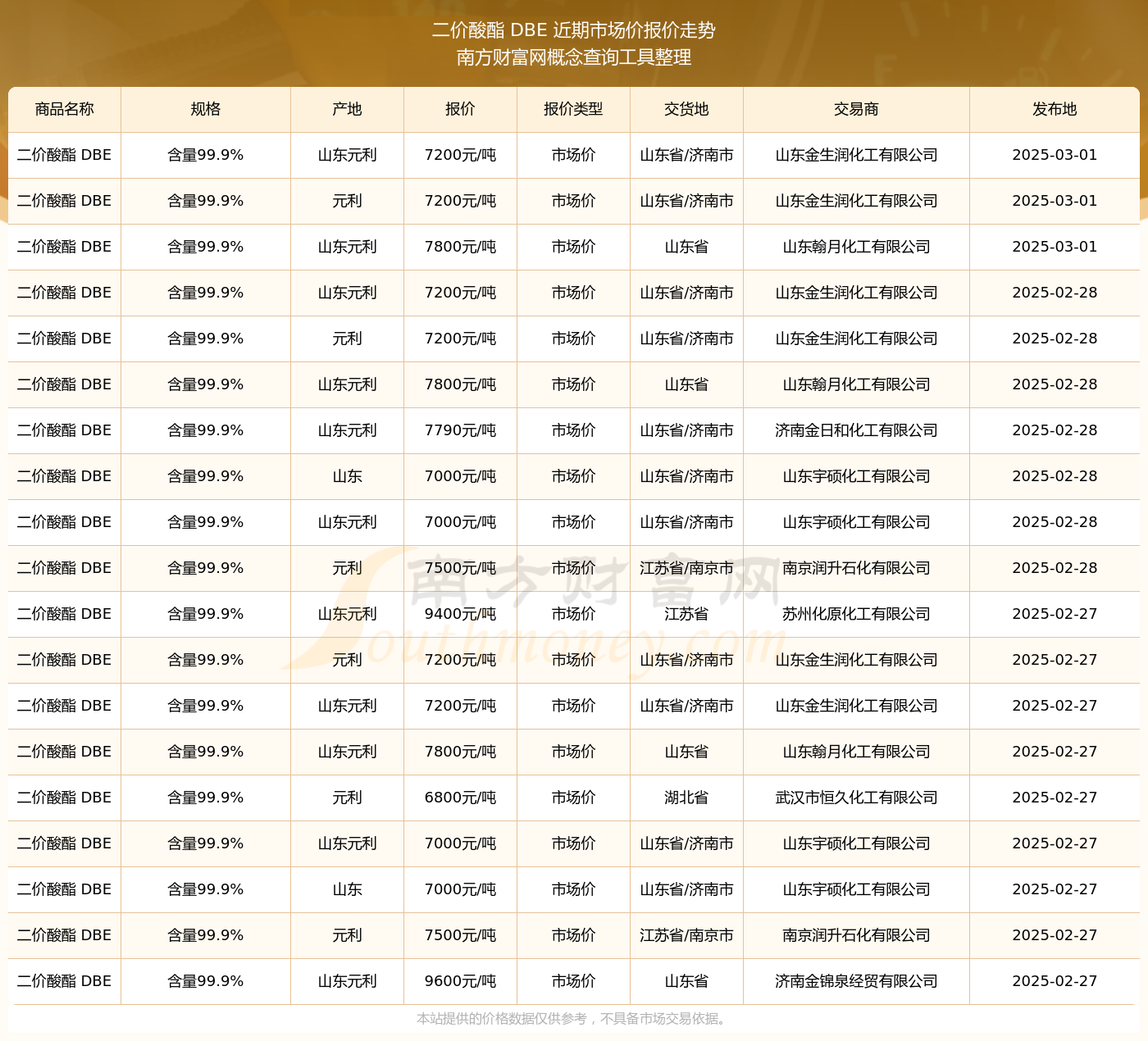The height and width of the screenshot is (1041, 1148).
Task: Click the 7800元/吨 price dated 2025-02-28
Action: [460, 384]
